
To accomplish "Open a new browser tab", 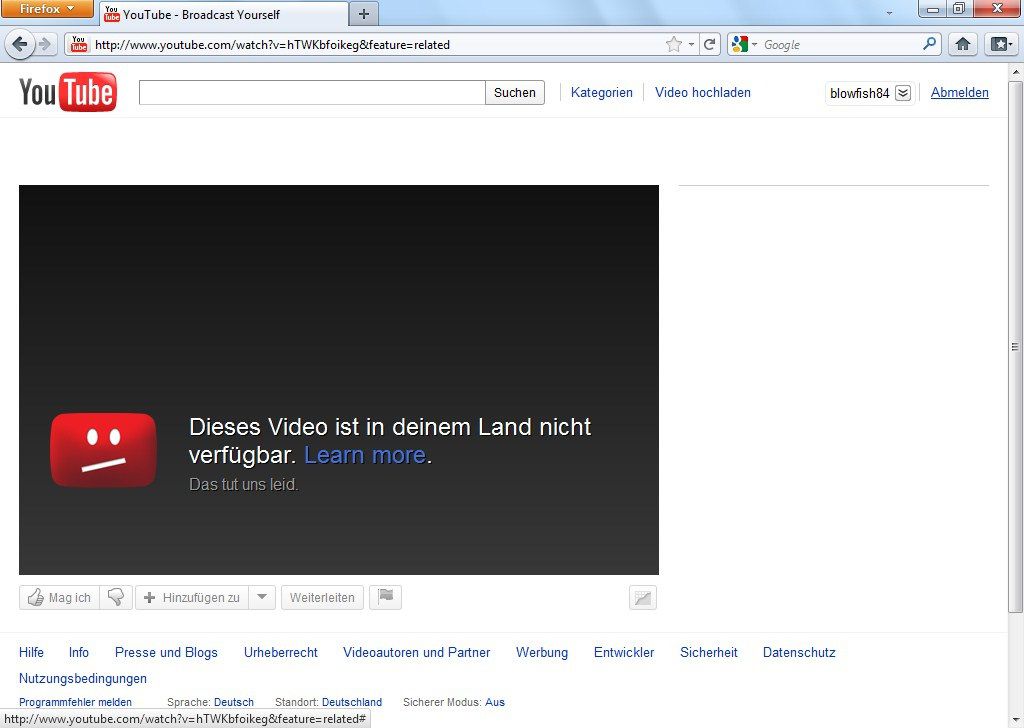I will click(363, 14).
